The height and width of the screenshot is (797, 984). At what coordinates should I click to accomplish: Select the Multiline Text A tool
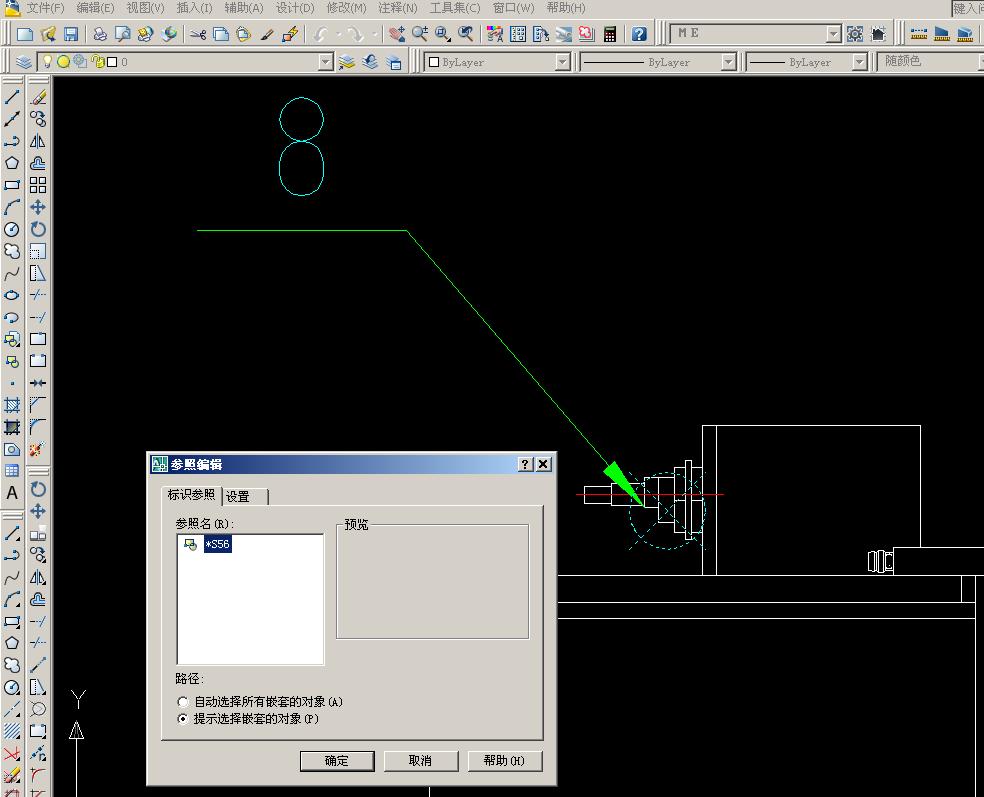[12, 493]
